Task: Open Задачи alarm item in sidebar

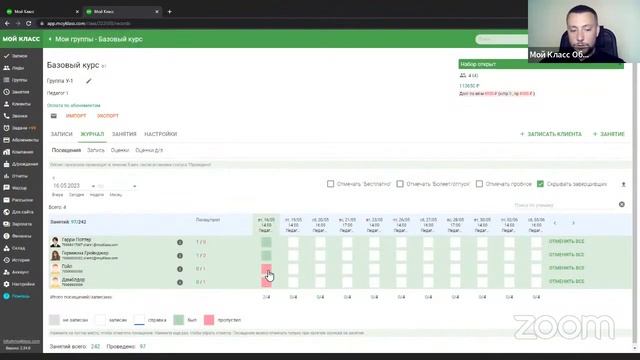Action: pos(20,128)
